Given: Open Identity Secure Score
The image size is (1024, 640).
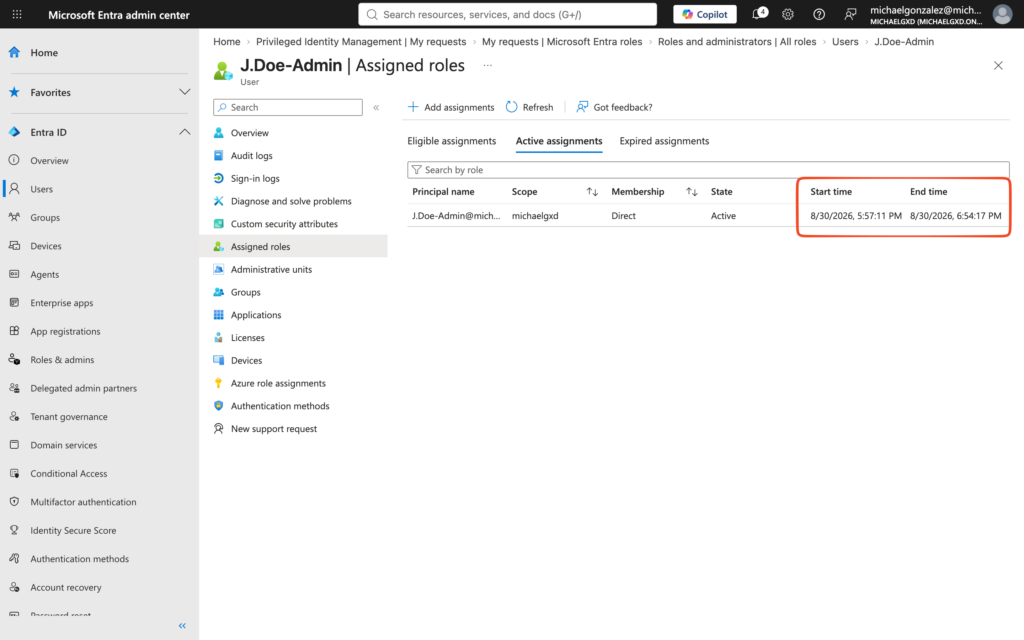Looking at the screenshot, I should coord(73,530).
